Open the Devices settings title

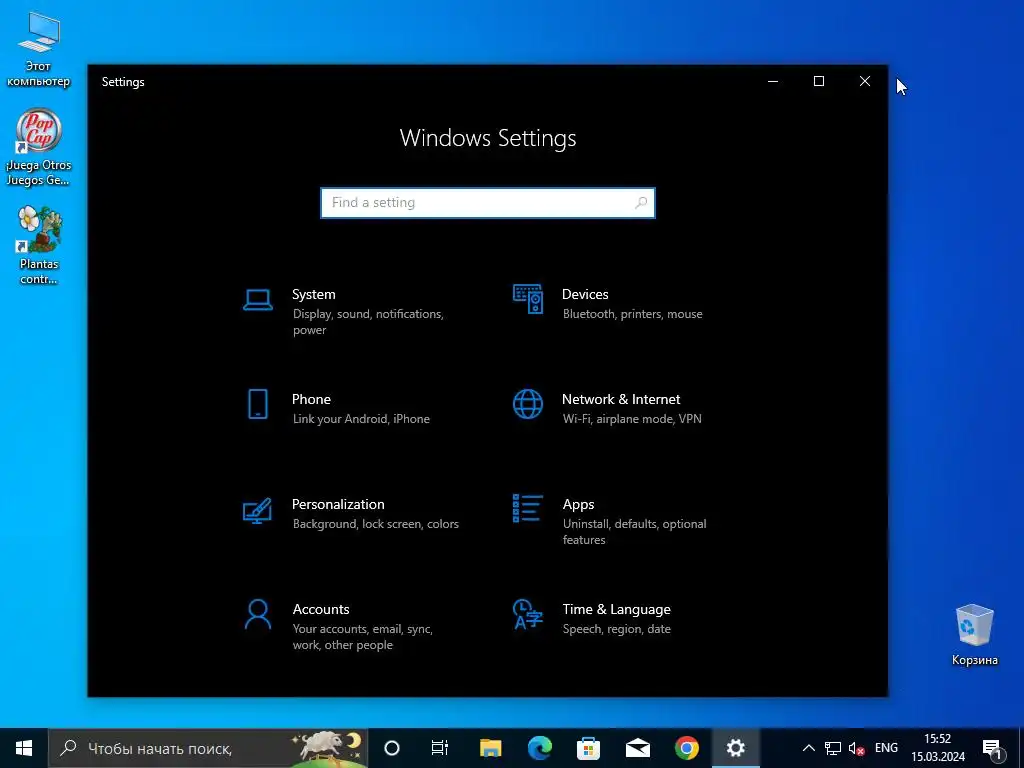click(585, 295)
